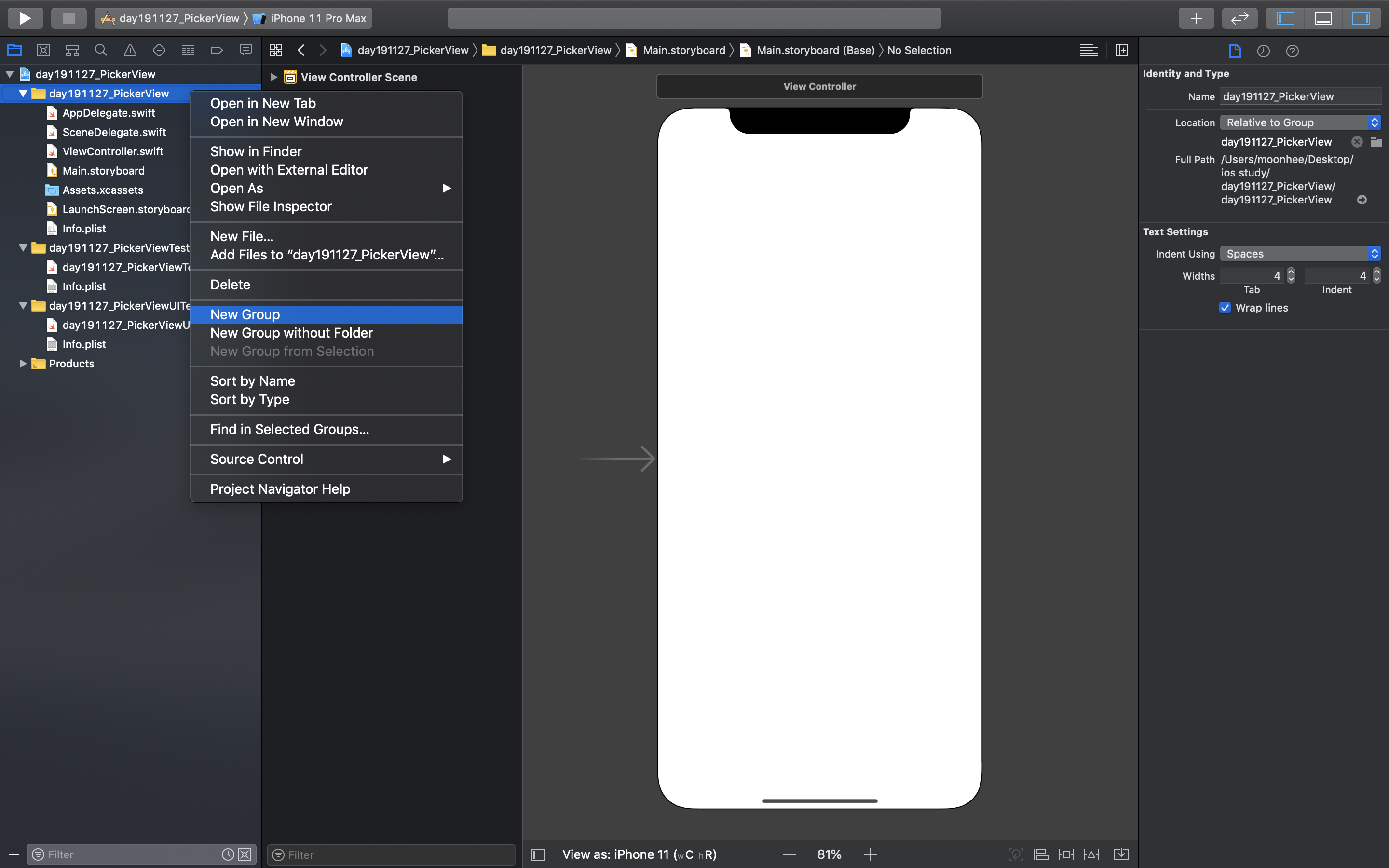Toggle the Inspectors panel visibility
Image resolution: width=1389 pixels, height=868 pixels.
pos(1360,18)
